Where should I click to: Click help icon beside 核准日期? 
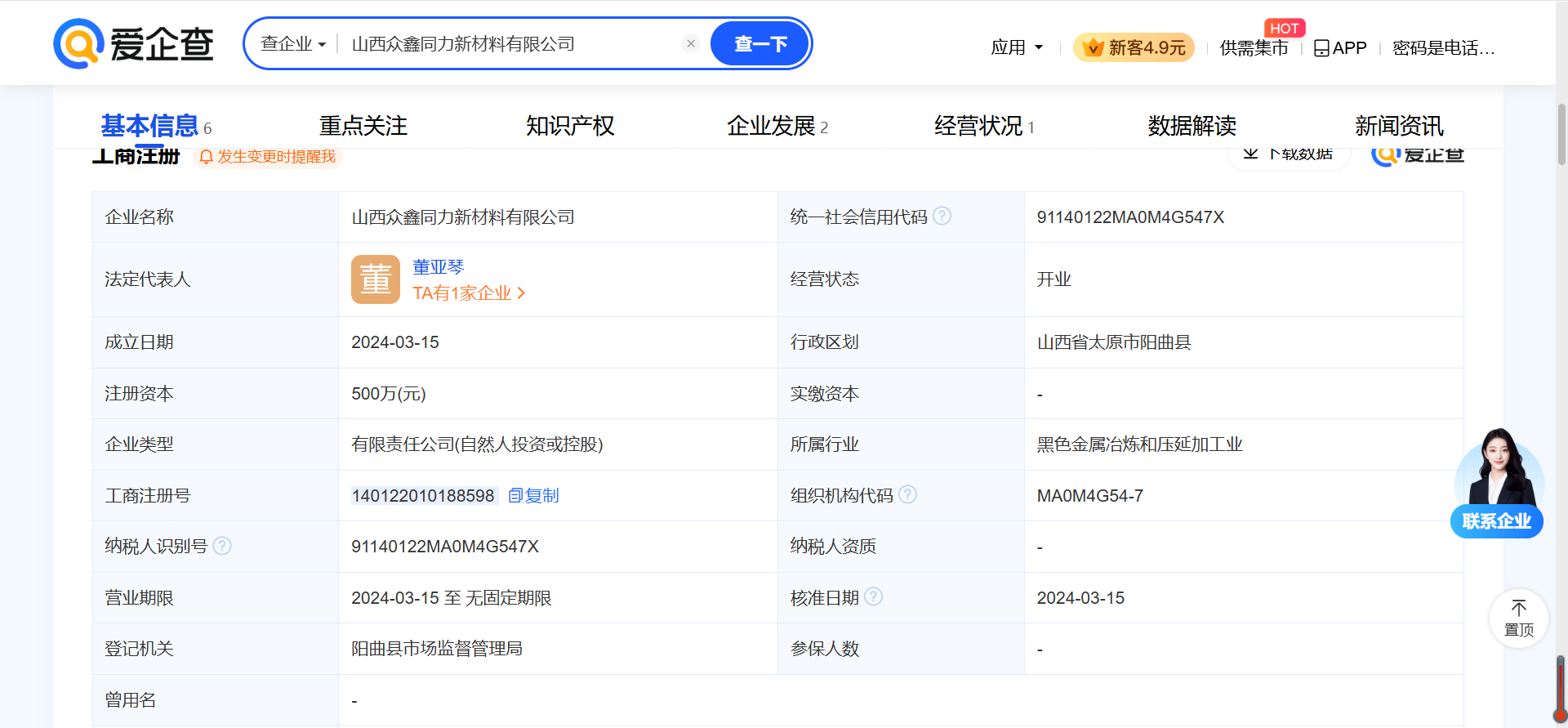(873, 596)
